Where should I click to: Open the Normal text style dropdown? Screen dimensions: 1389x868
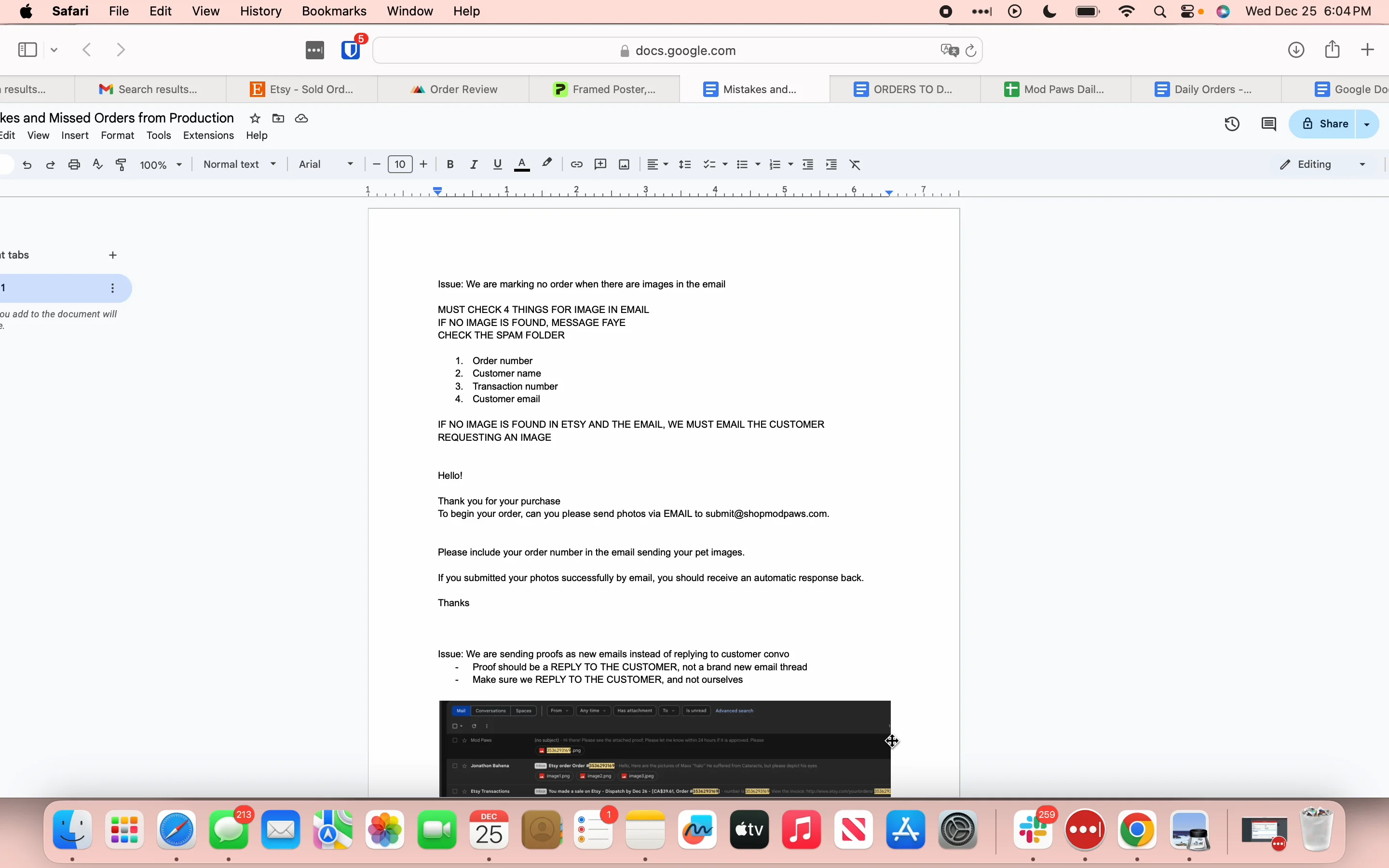(x=240, y=165)
